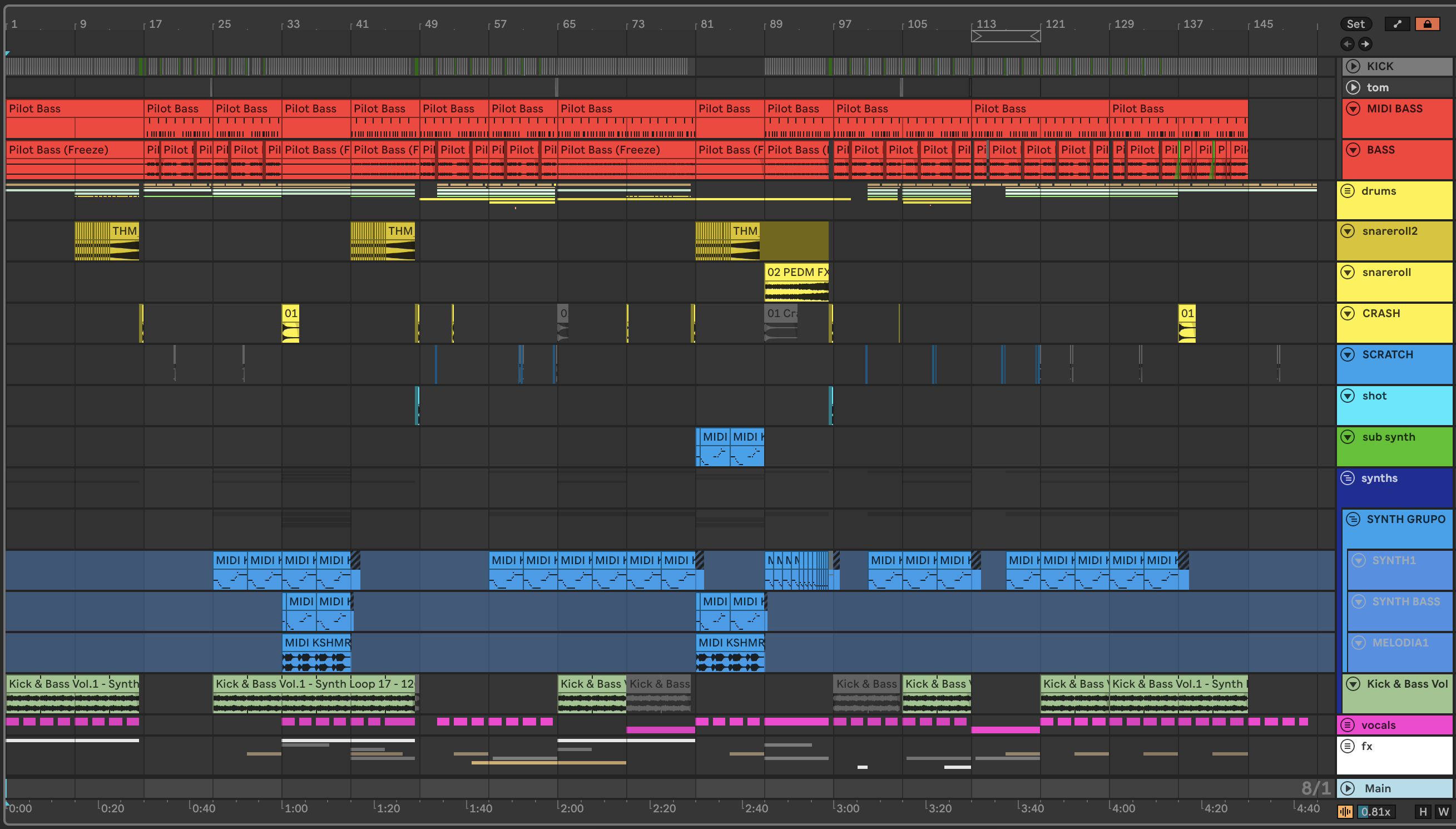Toggle the automation mode button
1456x829 pixels.
(1398, 24)
